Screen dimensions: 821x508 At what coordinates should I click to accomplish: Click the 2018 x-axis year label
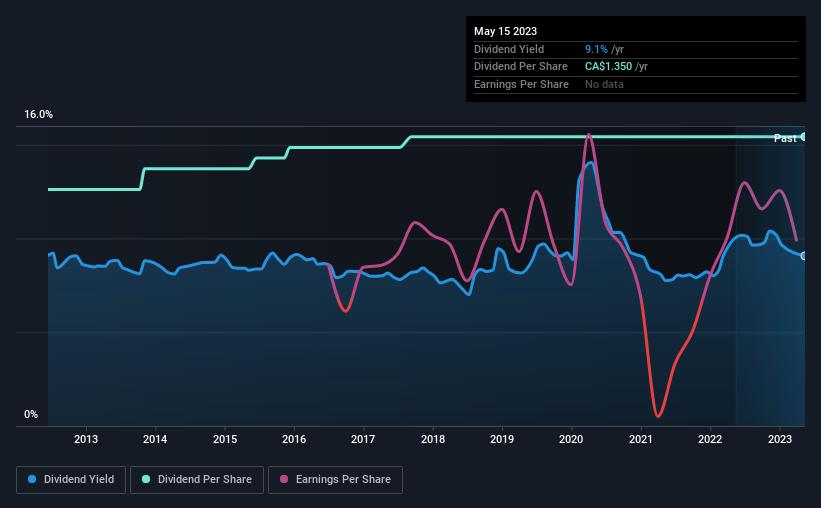click(x=433, y=439)
